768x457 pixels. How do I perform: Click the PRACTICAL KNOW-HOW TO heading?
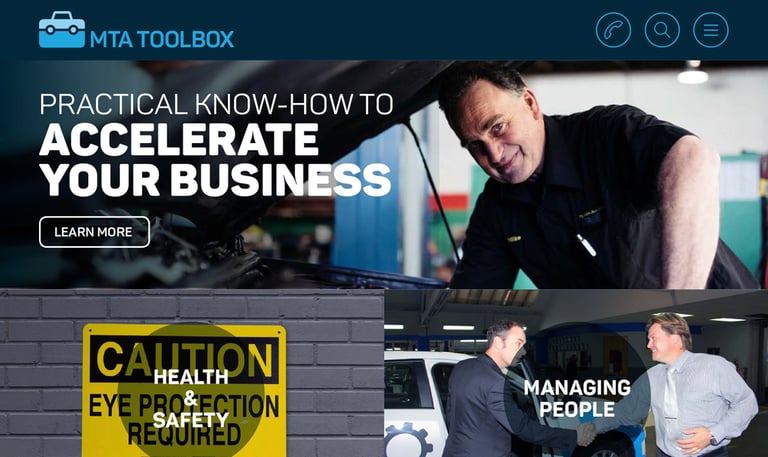[216, 104]
